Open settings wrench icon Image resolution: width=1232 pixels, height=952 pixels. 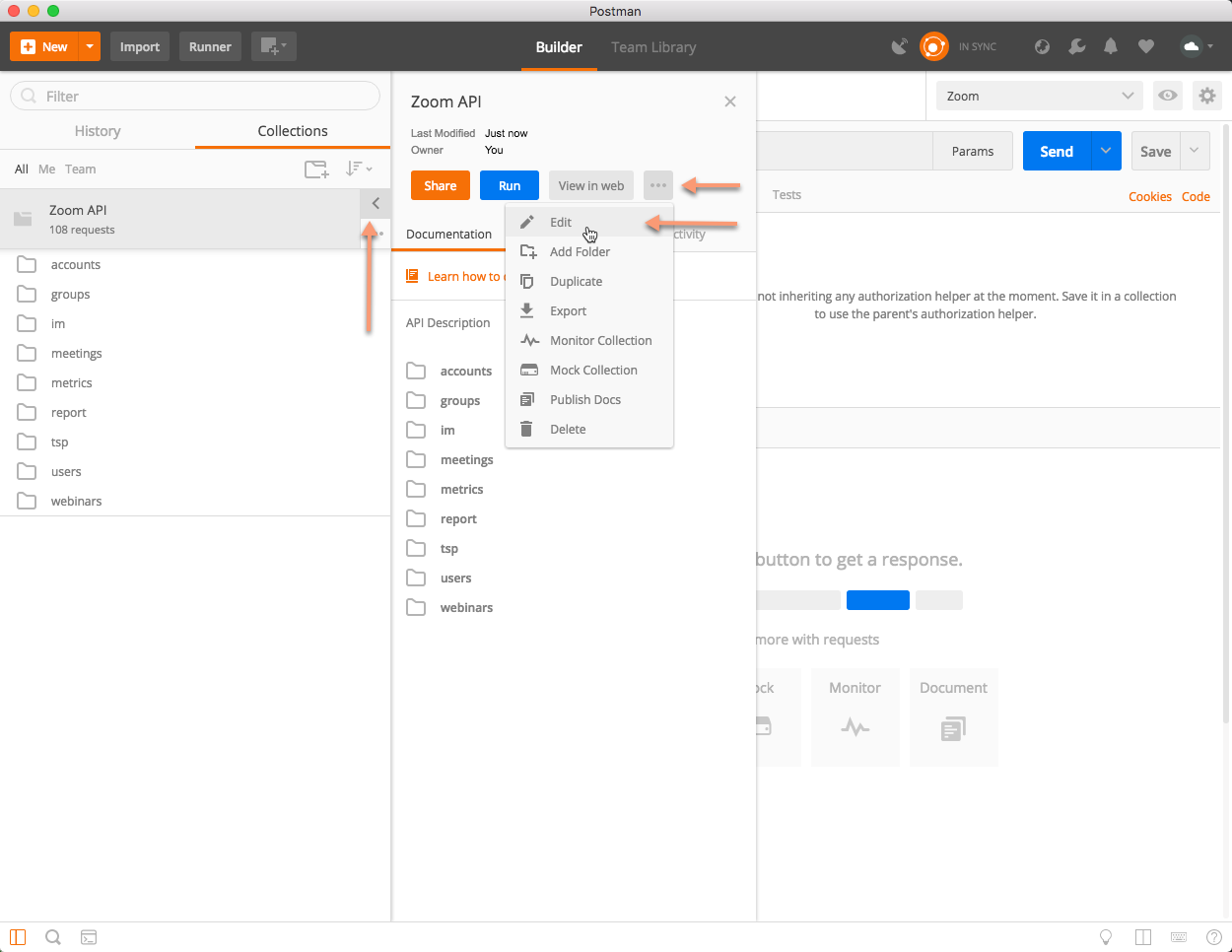click(1077, 46)
